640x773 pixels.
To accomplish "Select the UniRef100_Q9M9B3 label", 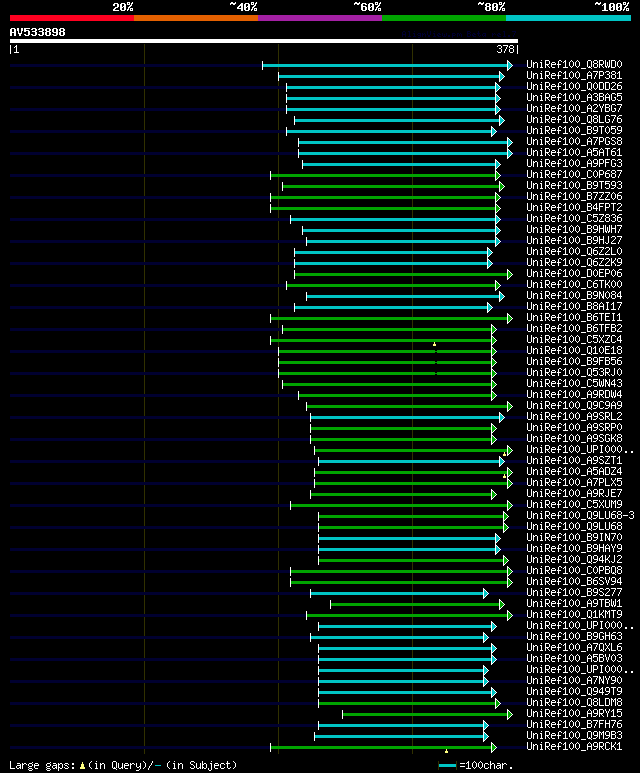I will pyautogui.click(x=574, y=736).
